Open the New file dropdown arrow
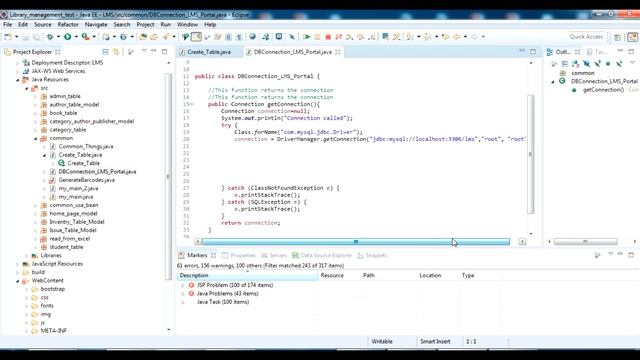This screenshot has height=360, width=640. (16, 37)
